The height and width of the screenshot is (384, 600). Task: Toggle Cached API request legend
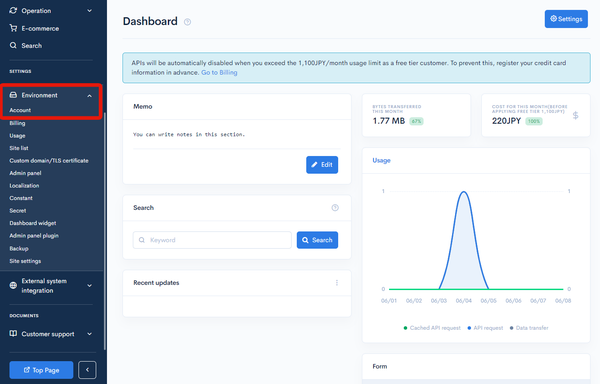point(432,328)
